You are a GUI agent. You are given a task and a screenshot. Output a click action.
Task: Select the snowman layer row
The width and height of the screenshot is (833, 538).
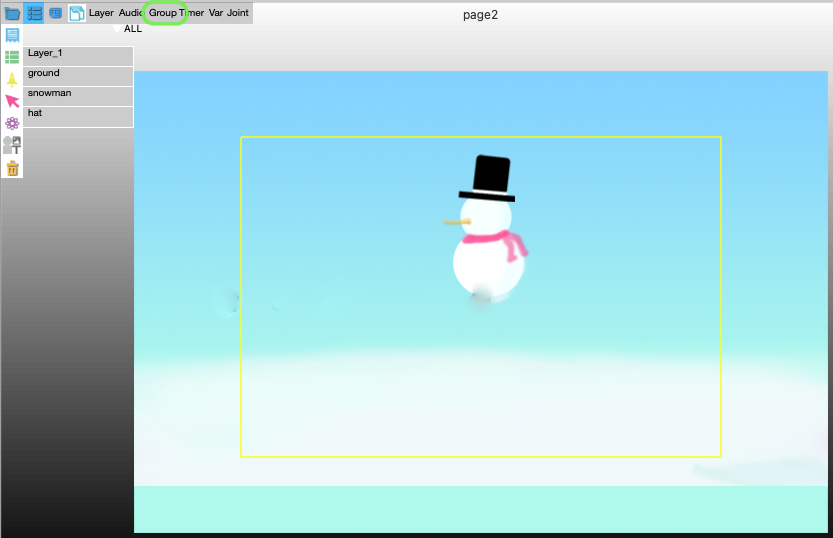tap(78, 96)
